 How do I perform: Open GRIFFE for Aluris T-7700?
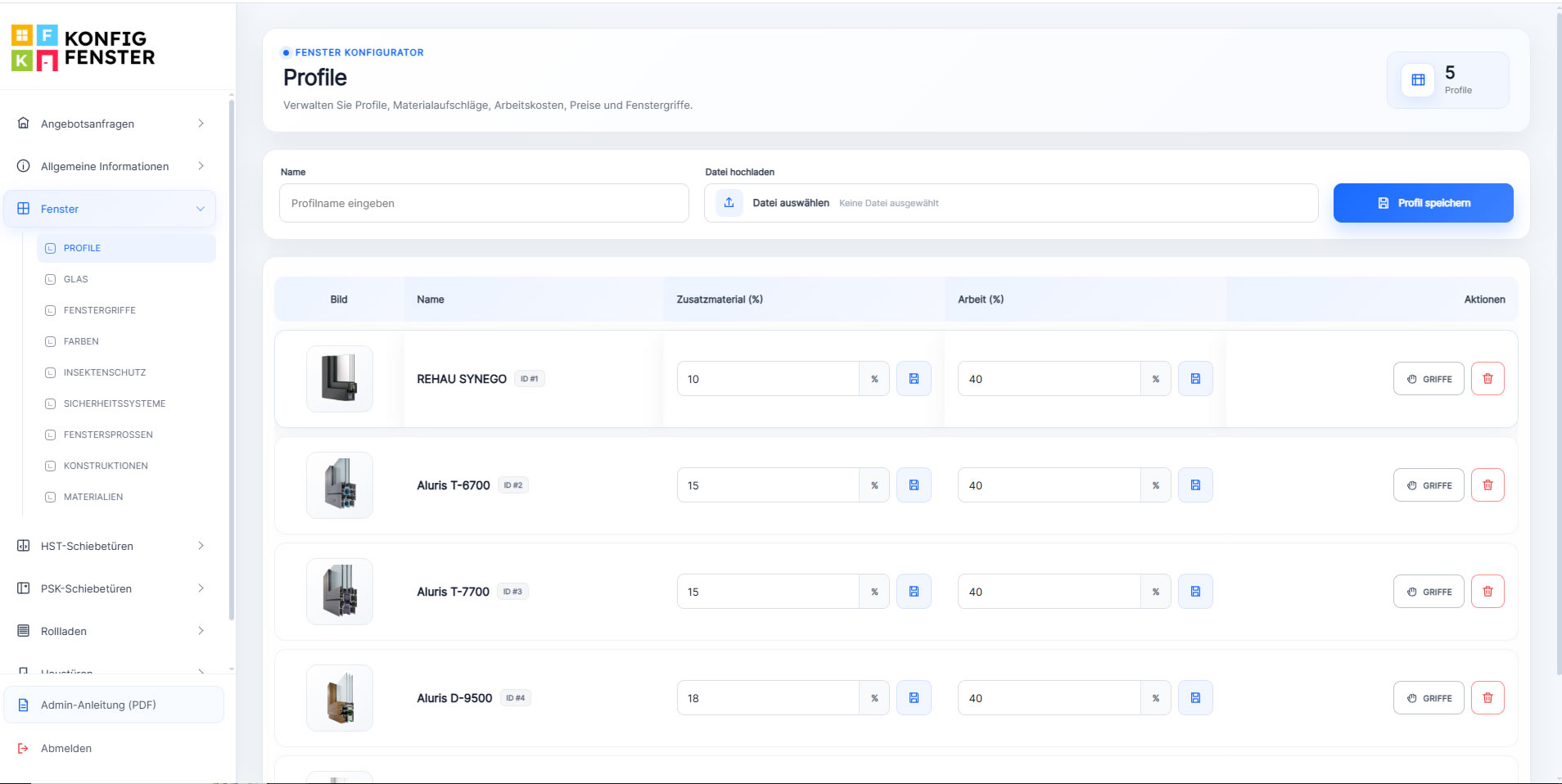(x=1429, y=592)
